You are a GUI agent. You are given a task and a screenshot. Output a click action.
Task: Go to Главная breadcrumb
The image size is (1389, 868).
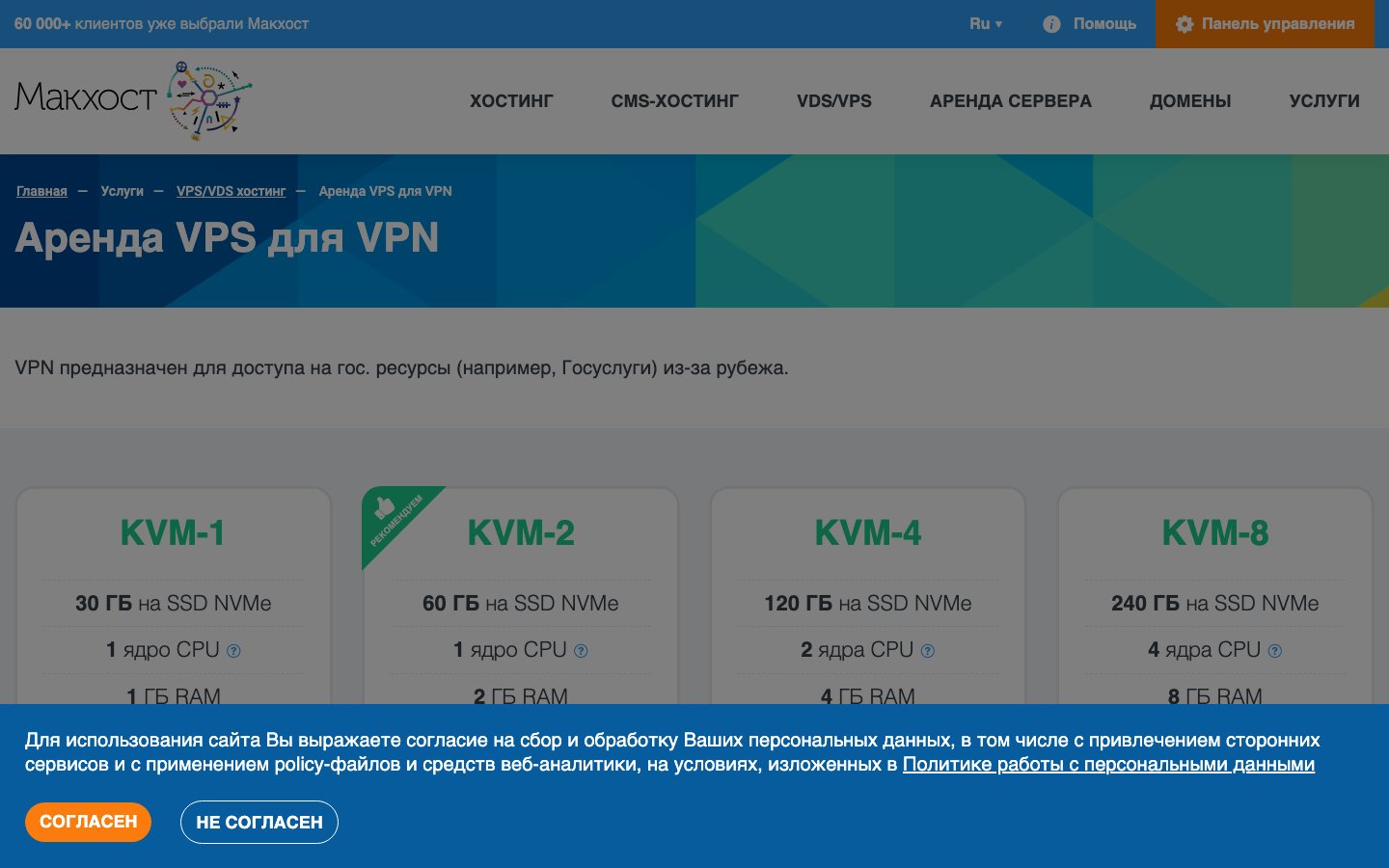[41, 191]
